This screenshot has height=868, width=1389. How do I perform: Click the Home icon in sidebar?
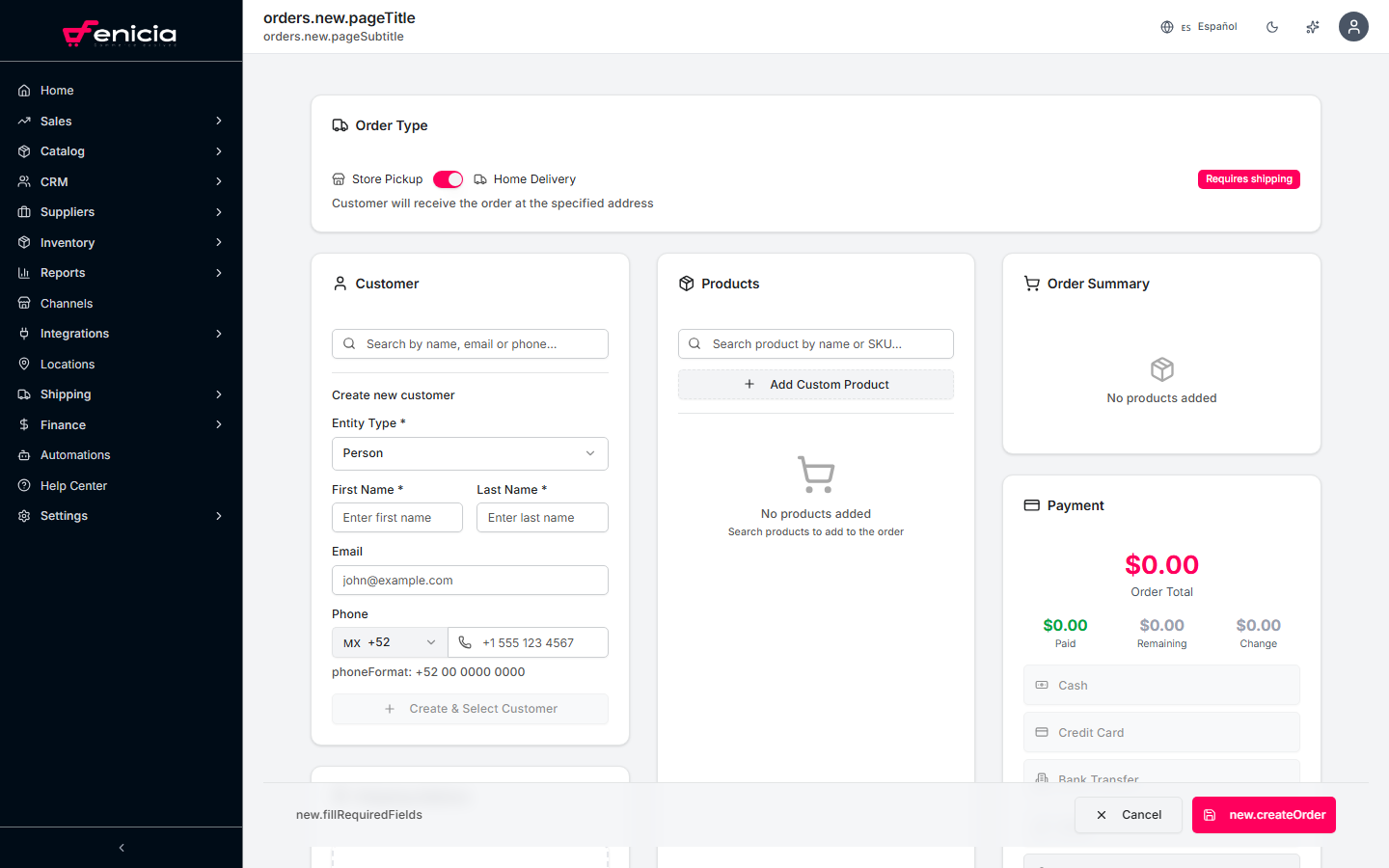coord(24,91)
